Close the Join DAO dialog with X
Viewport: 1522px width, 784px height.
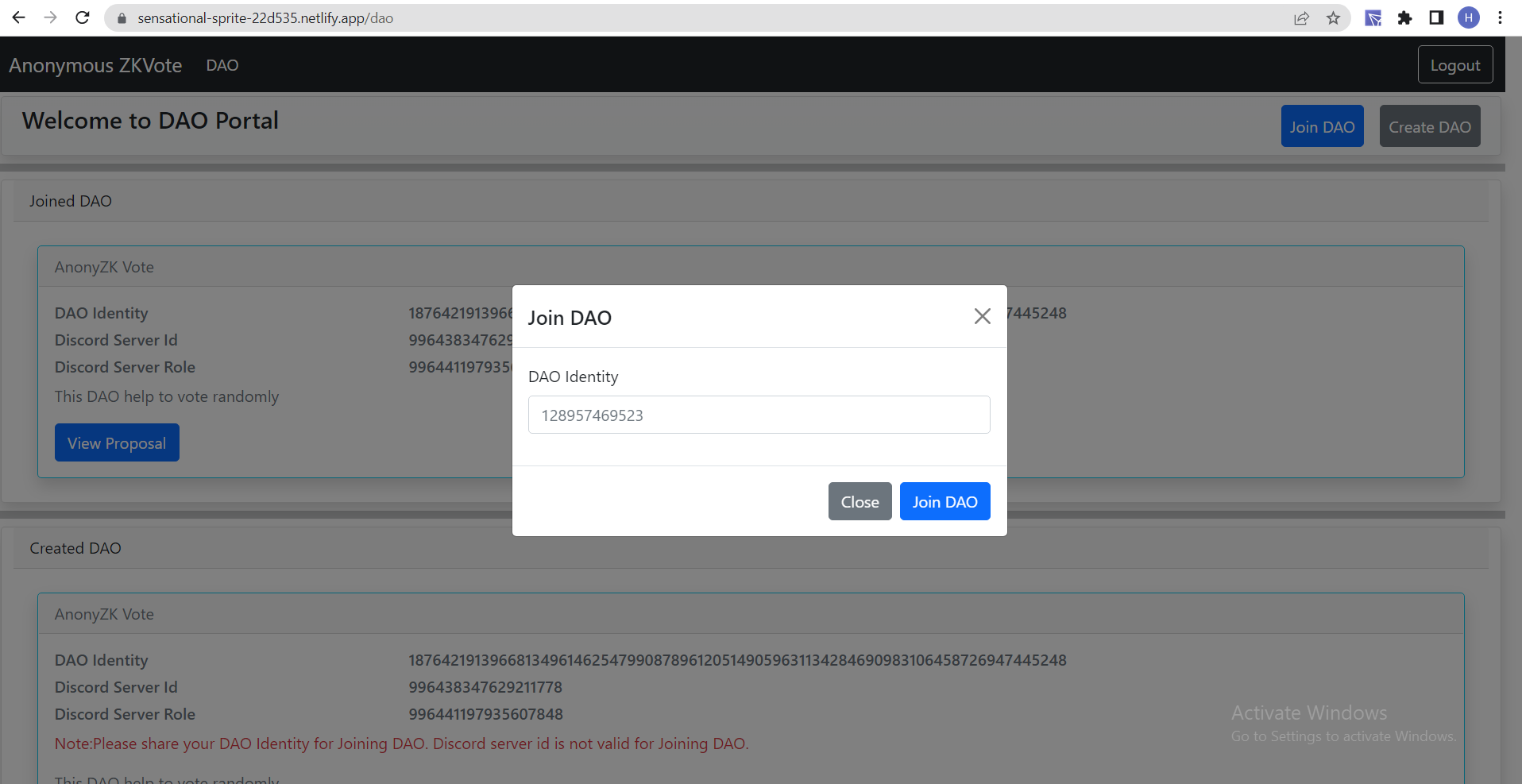coord(982,316)
